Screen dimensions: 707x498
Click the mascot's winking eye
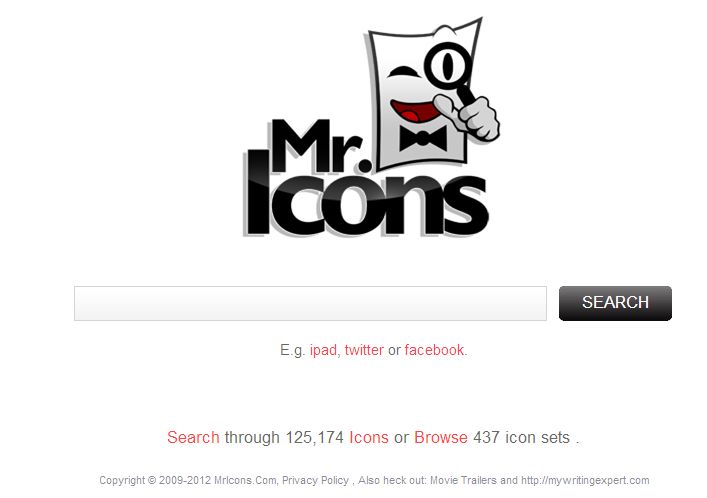point(404,72)
